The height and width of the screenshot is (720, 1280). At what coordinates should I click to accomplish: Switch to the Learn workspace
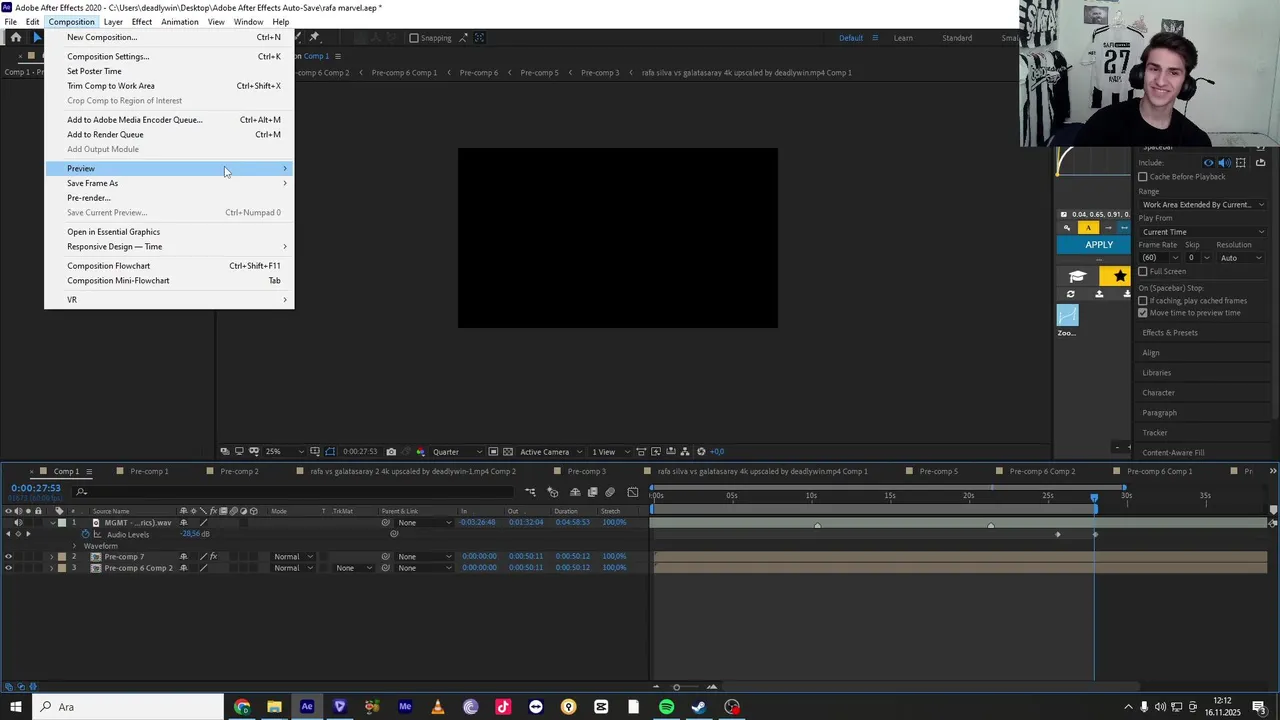pos(903,38)
